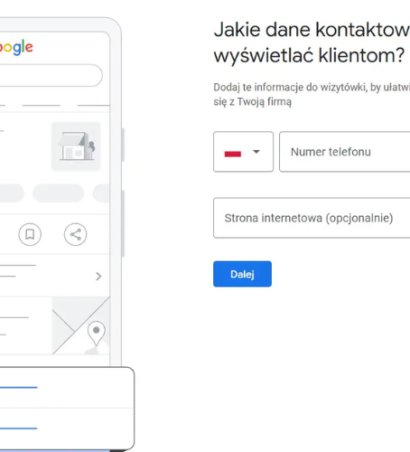
Task: Click the search bar in phone mockup
Action: (x=51, y=75)
